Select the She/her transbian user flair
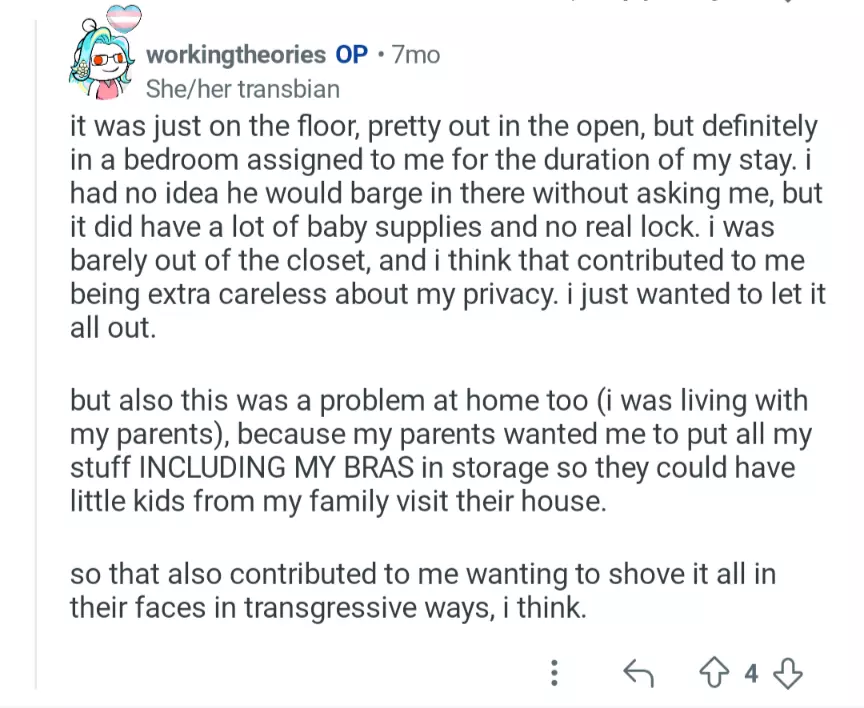Viewport: 864px width, 708px height. click(243, 89)
